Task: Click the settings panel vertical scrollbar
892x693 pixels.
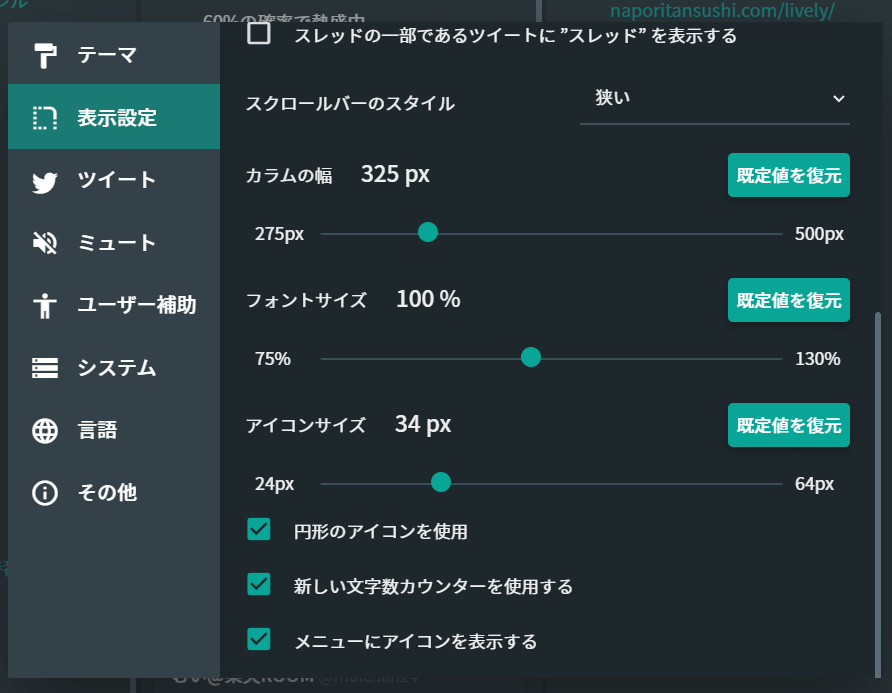Action: click(x=878, y=494)
